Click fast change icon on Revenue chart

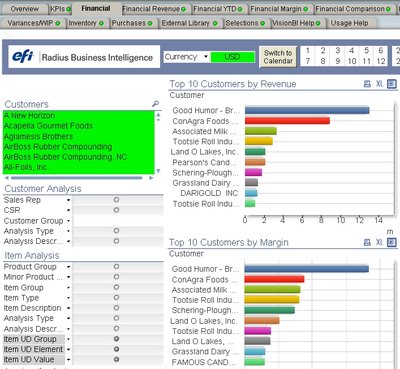click(x=392, y=84)
